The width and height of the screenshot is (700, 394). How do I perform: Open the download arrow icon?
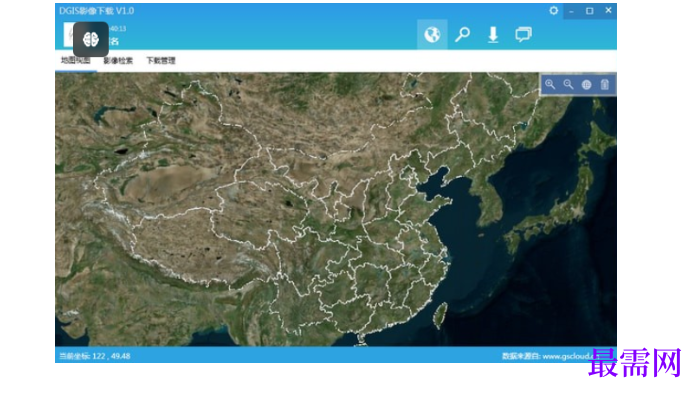[x=493, y=34]
